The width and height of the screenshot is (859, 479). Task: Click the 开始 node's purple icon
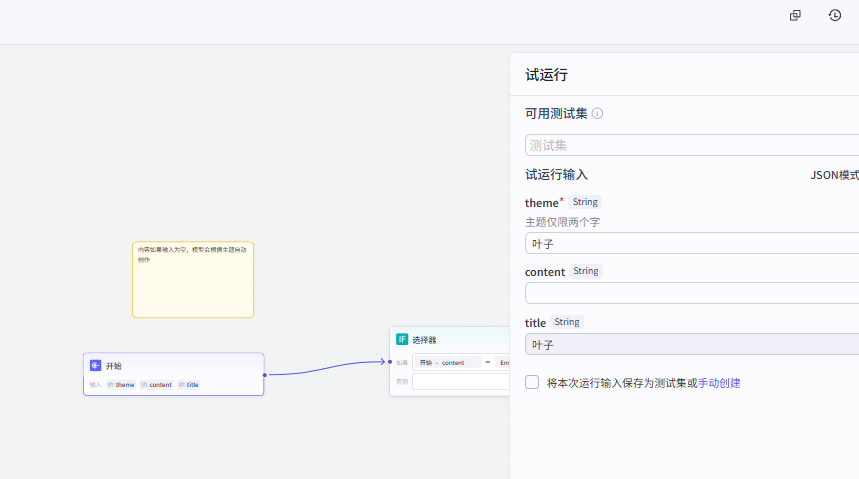coord(96,366)
